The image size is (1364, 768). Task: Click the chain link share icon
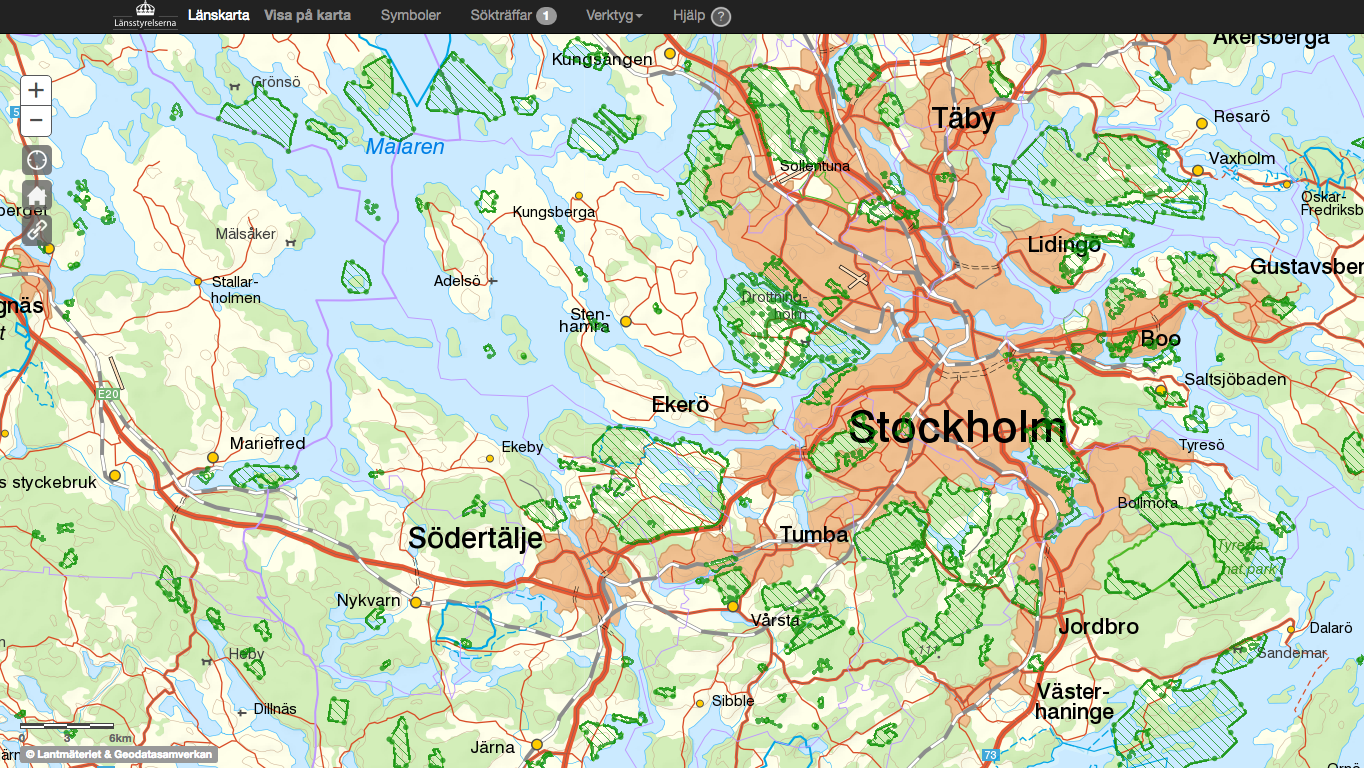pos(37,230)
